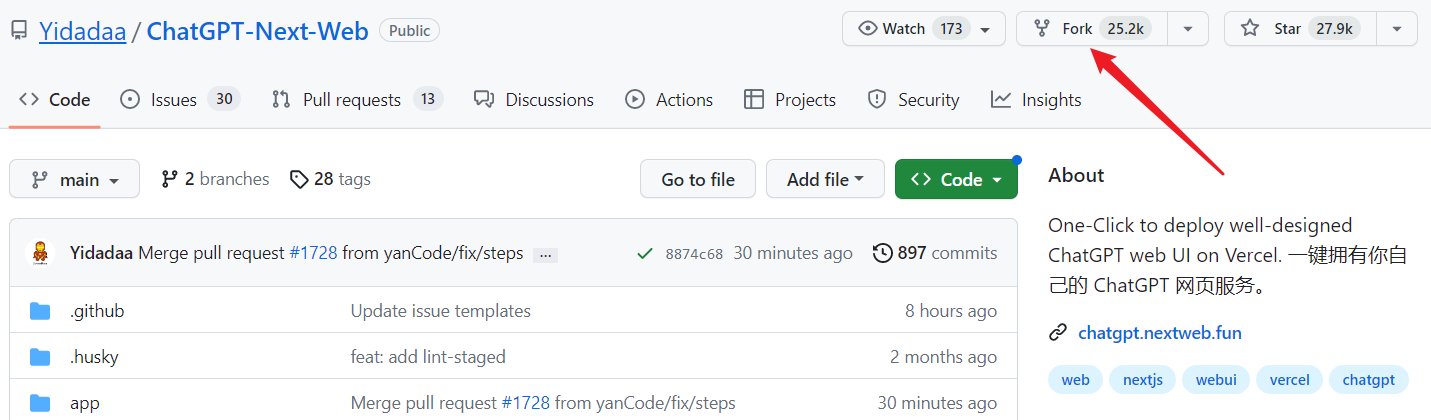1431x420 pixels.
Task: Expand the commit message ellipsis button
Action: [x=545, y=255]
